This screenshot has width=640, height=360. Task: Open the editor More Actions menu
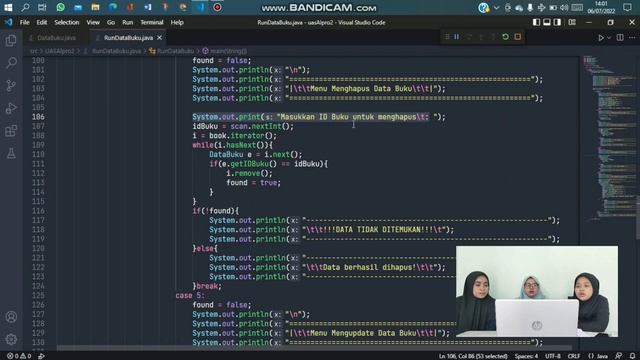pyautogui.click(x=632, y=38)
